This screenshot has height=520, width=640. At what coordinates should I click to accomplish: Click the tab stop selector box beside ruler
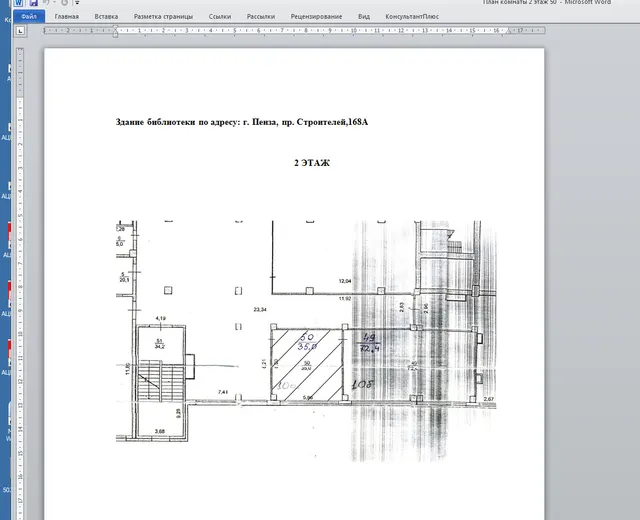pyautogui.click(x=20, y=31)
